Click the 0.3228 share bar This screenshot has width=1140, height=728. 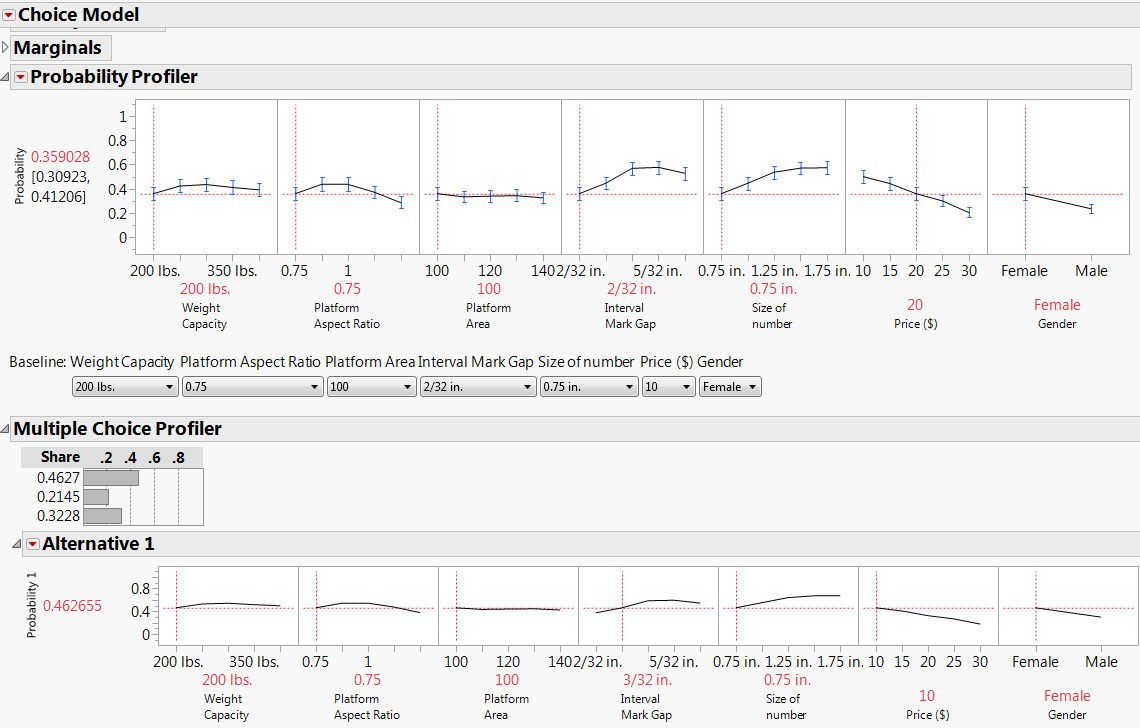[x=103, y=516]
